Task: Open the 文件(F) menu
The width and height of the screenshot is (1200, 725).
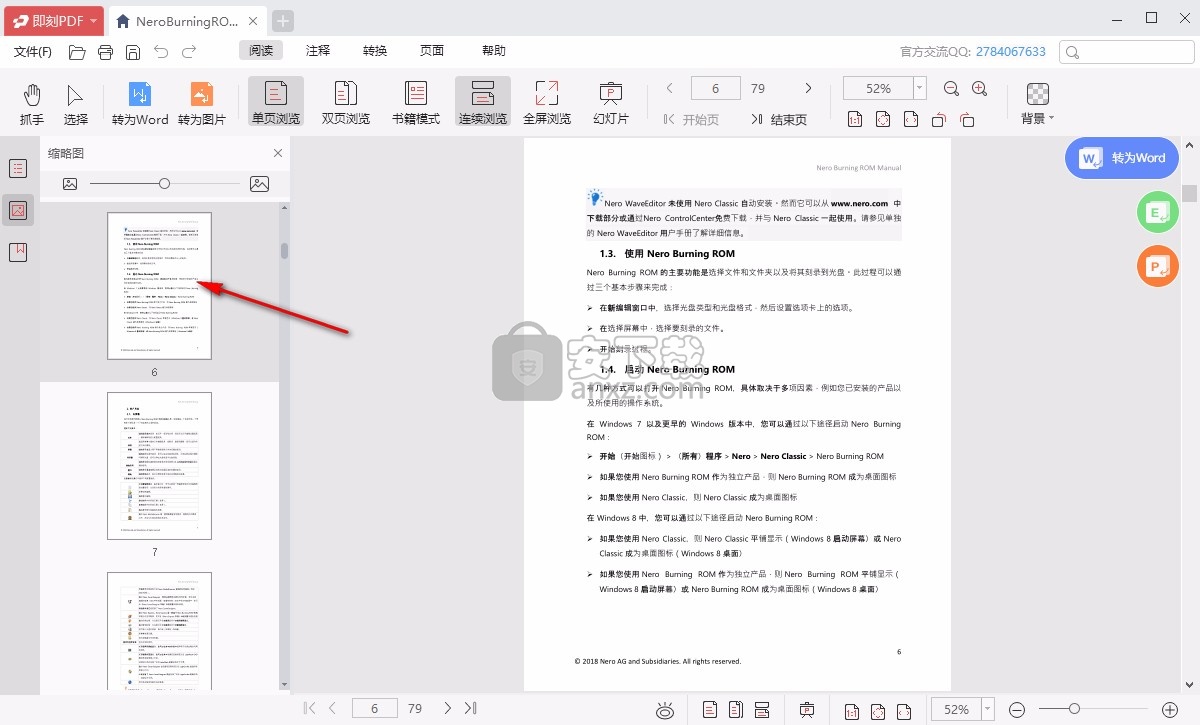Action: [x=33, y=51]
